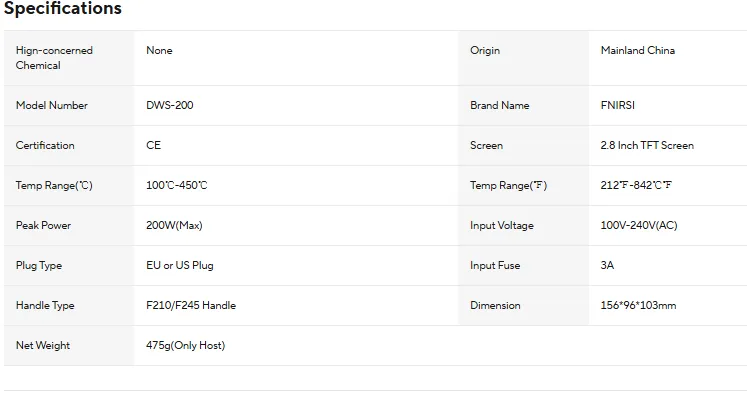This screenshot has height=403, width=747.
Task: Click the 156*96*103mm dimension value
Action: 638,305
